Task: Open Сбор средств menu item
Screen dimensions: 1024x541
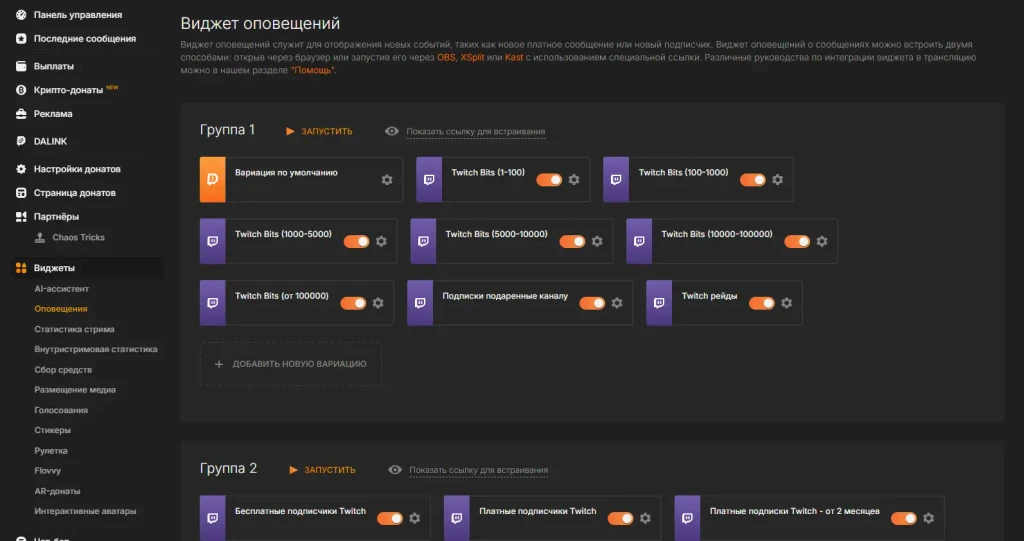Action: [63, 370]
